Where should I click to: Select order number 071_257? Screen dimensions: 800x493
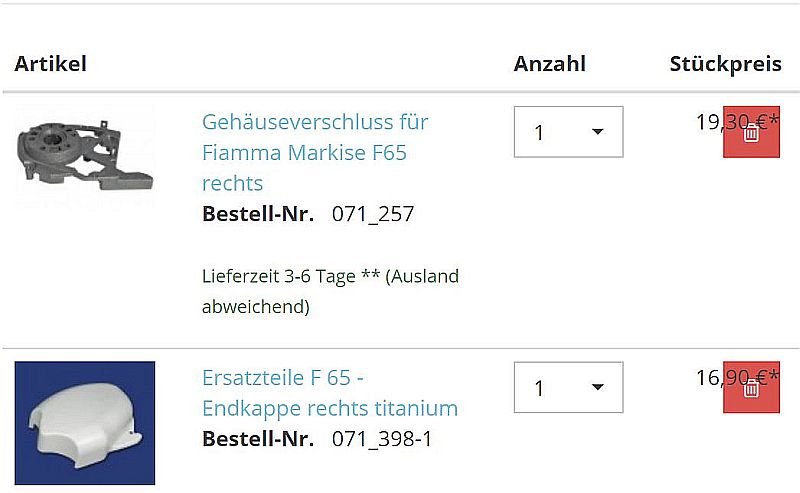click(373, 214)
